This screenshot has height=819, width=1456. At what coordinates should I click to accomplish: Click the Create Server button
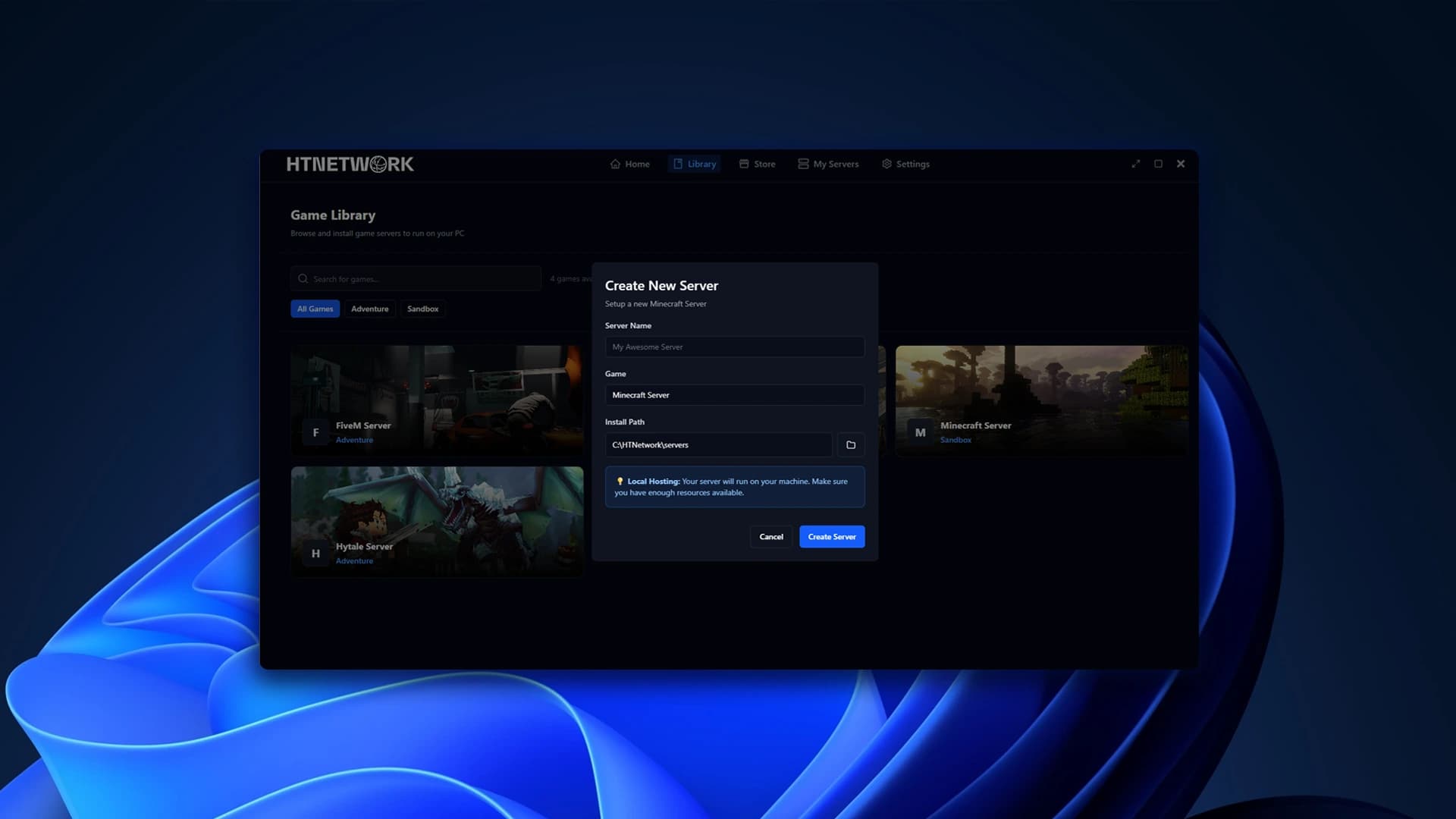[x=831, y=536]
